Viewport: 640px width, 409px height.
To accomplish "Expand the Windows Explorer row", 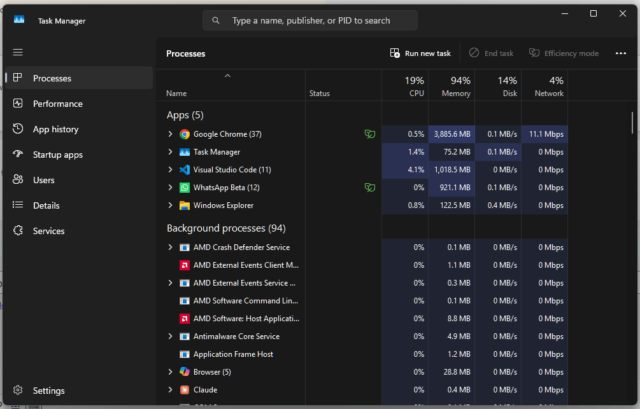I will 170,205.
